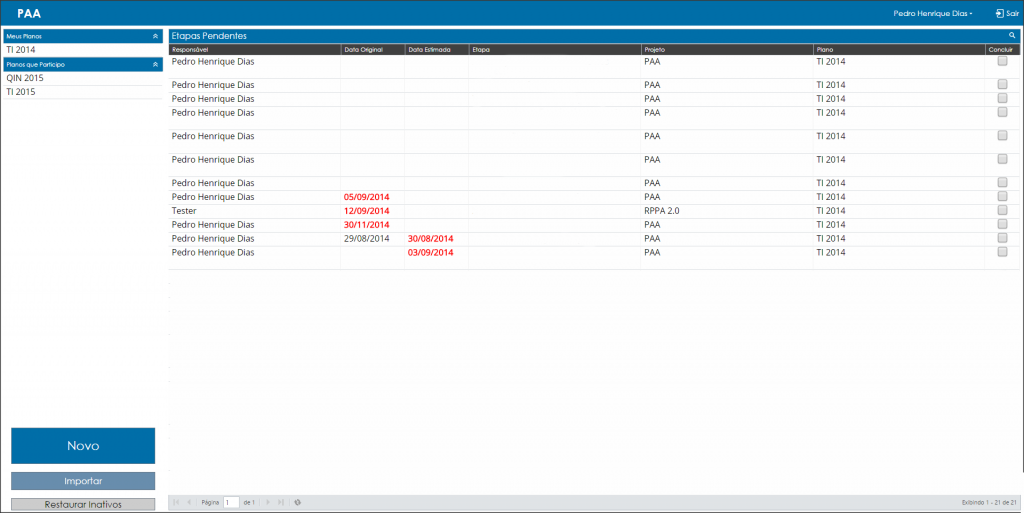Go to next page in pagination bar

pyautogui.click(x=268, y=503)
